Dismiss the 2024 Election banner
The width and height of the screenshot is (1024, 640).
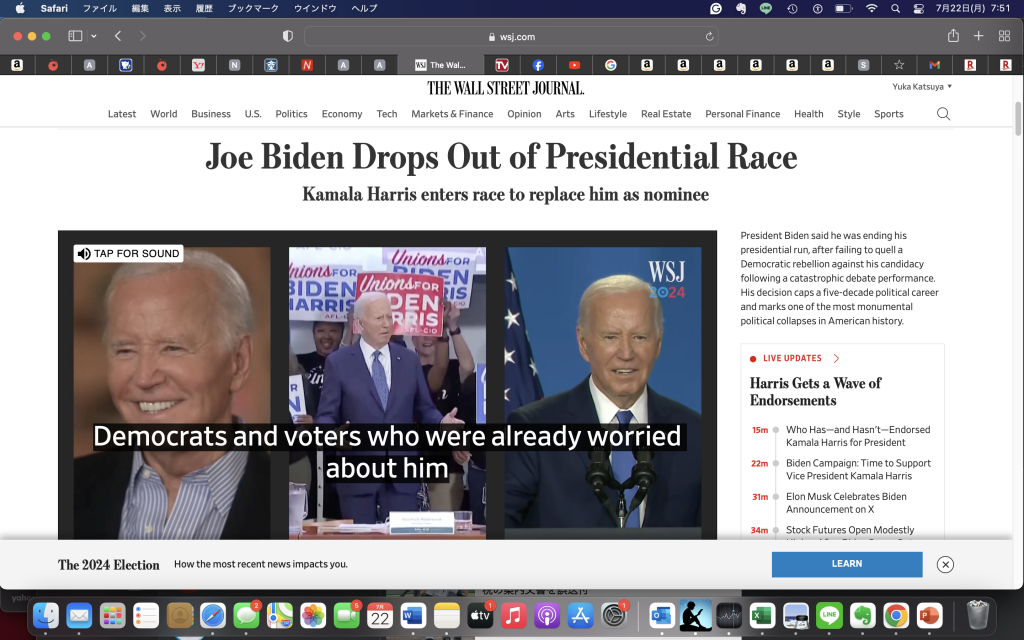coord(945,564)
